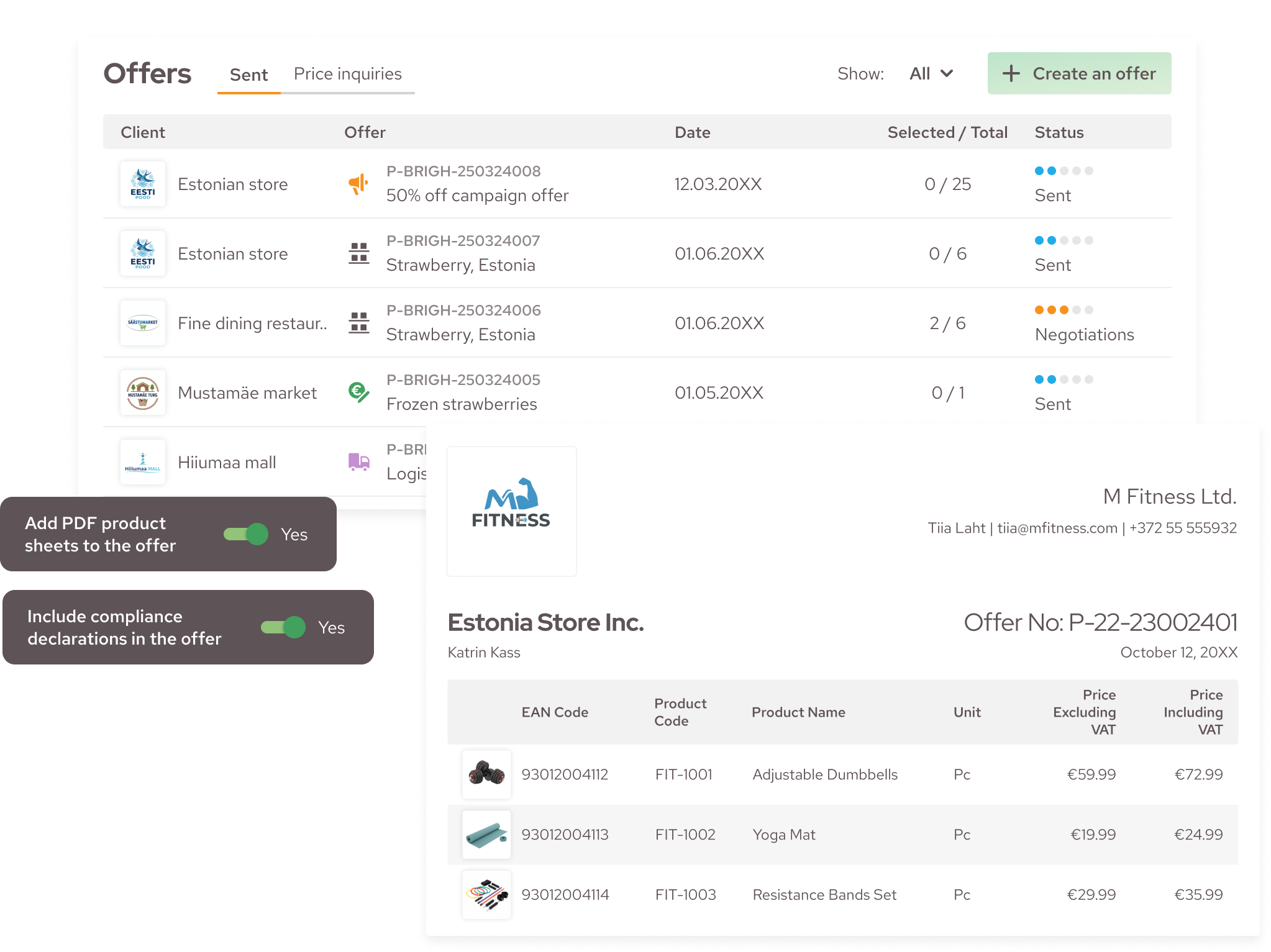Switch to the Price inquiries tab
The width and height of the screenshot is (1271, 952).
tap(347, 74)
